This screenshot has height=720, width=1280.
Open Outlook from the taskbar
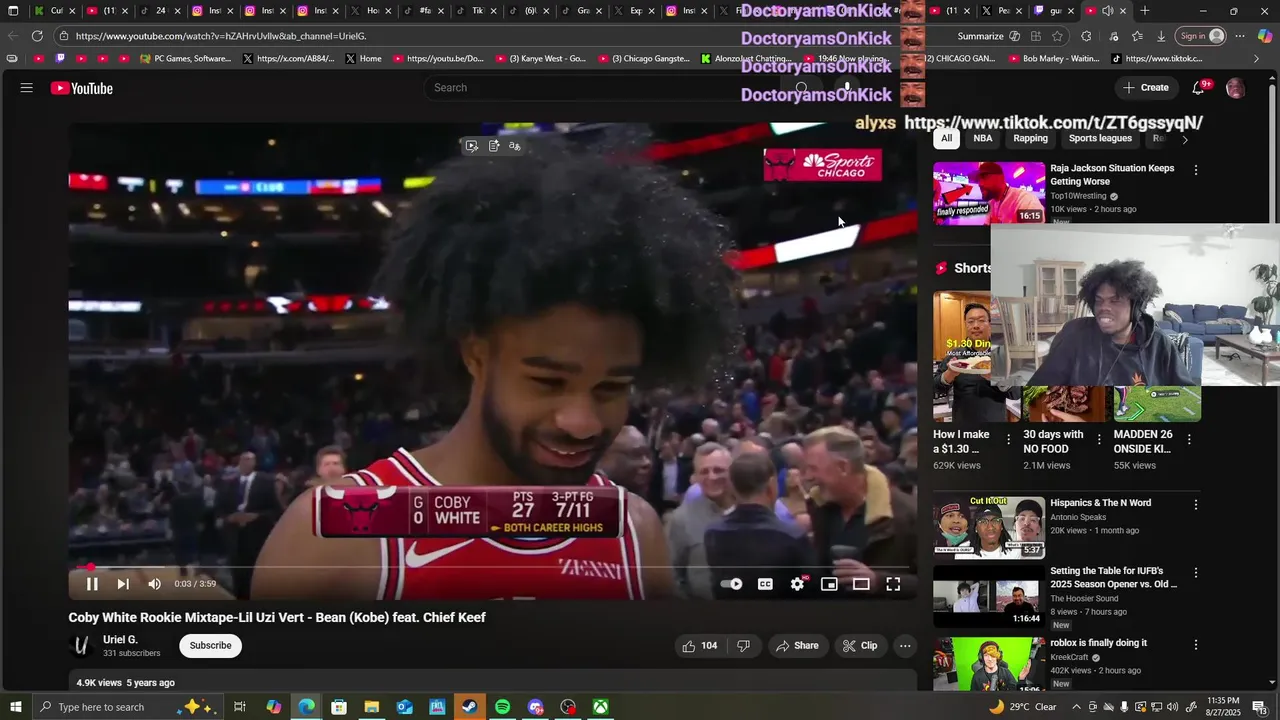[x=404, y=707]
